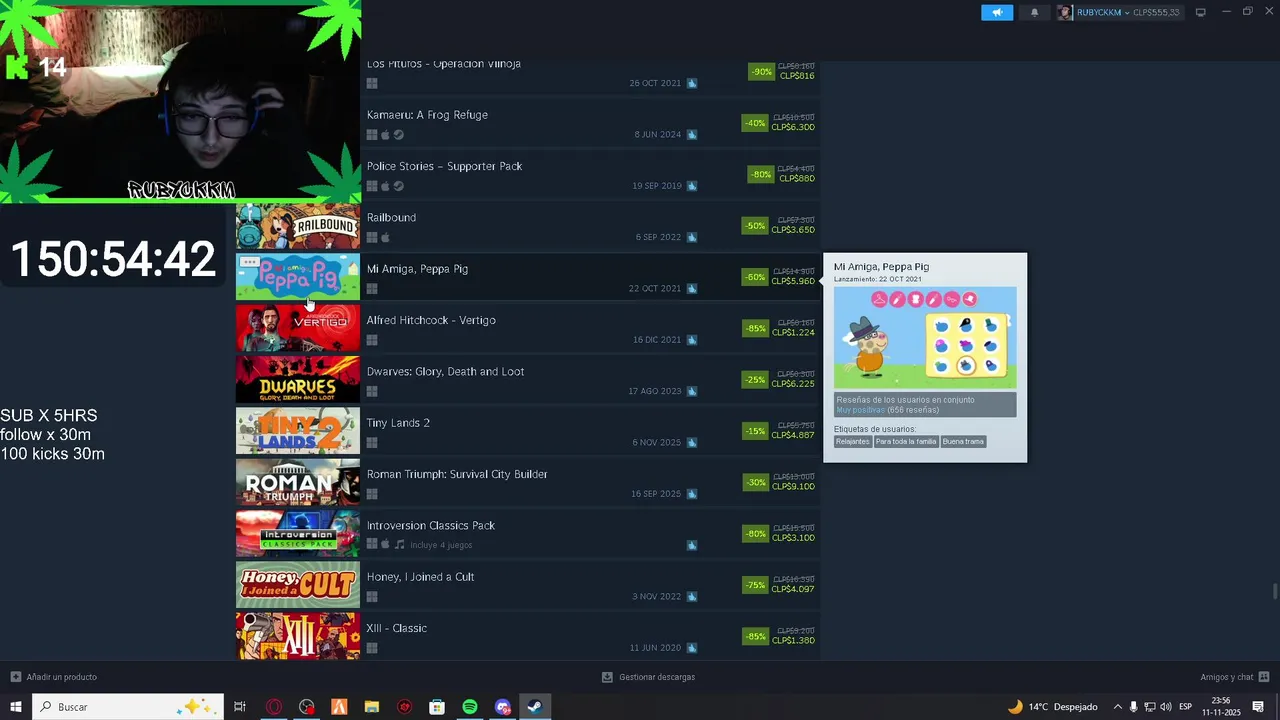The height and width of the screenshot is (720, 1280).
Task: Open Spotify from the taskbar
Action: point(470,707)
